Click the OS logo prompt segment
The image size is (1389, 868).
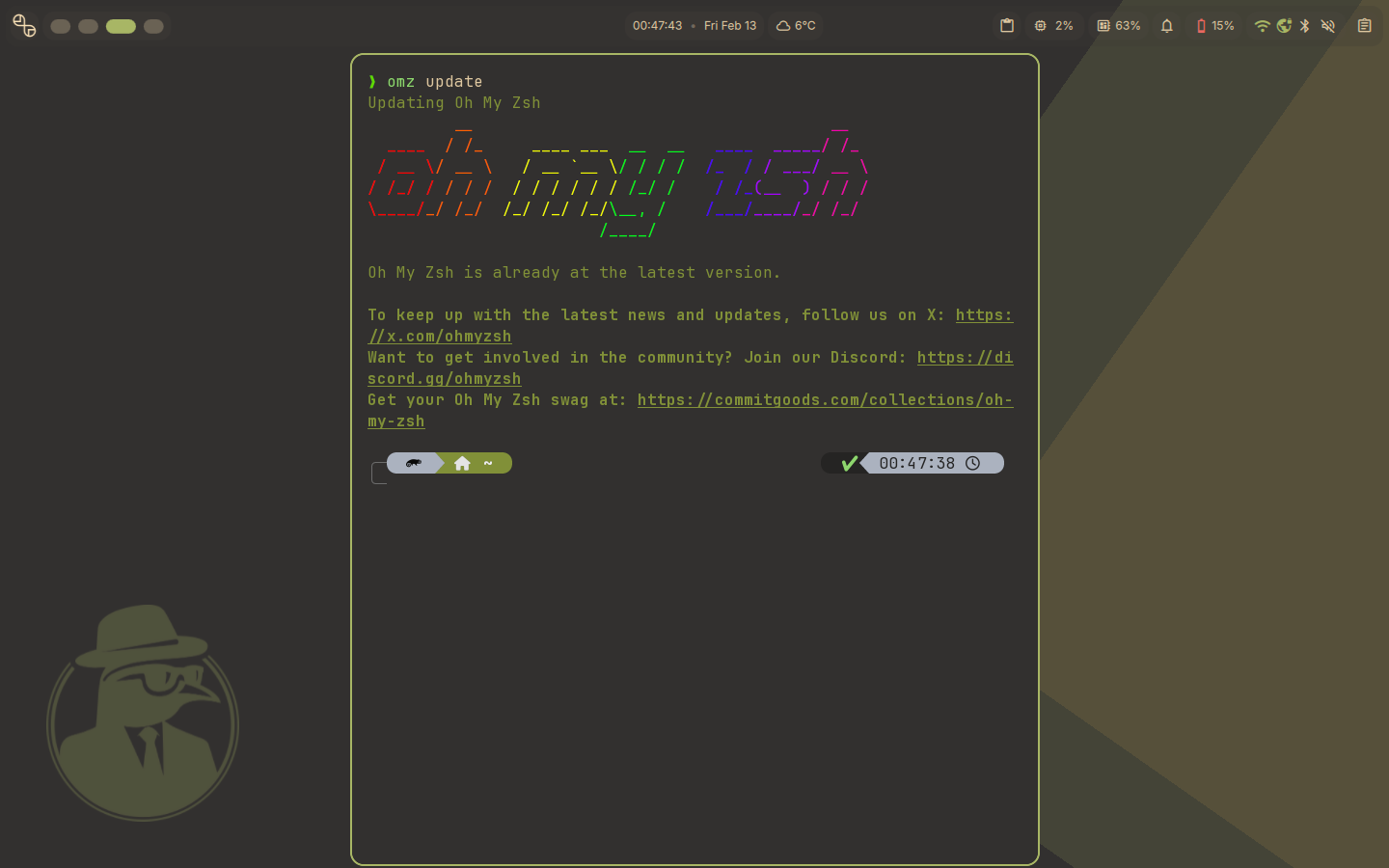(x=414, y=463)
